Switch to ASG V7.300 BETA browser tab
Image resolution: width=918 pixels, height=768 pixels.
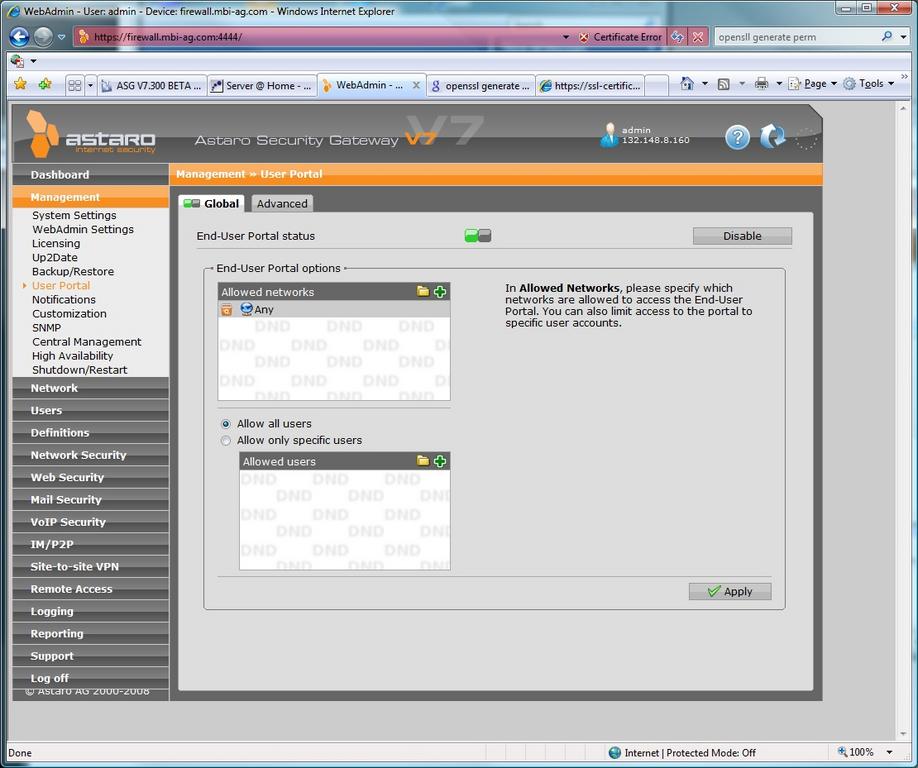152,85
